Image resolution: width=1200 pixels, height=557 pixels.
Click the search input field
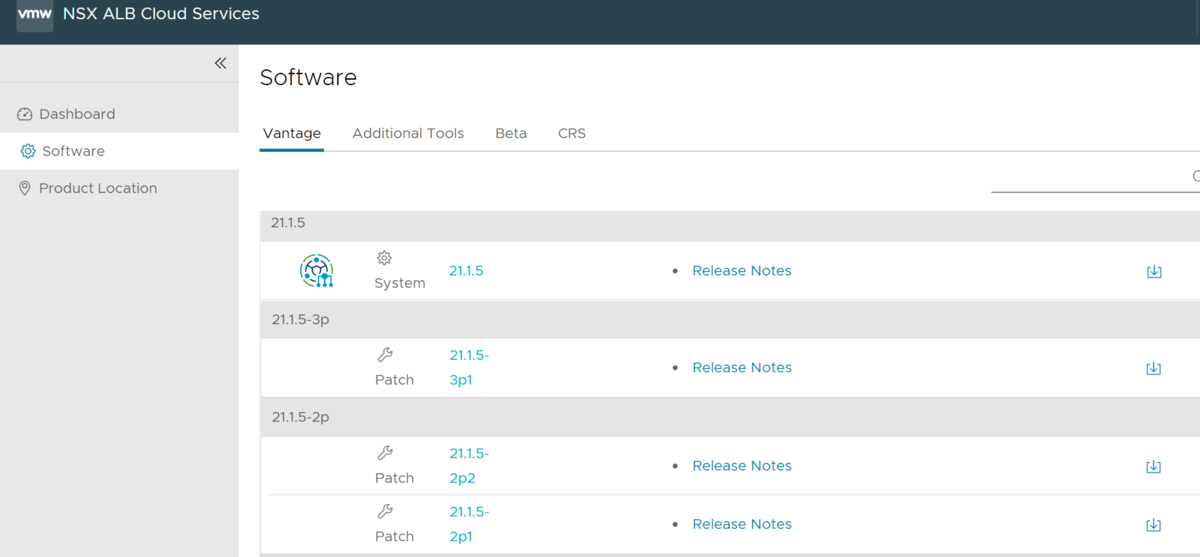[x=1095, y=176]
